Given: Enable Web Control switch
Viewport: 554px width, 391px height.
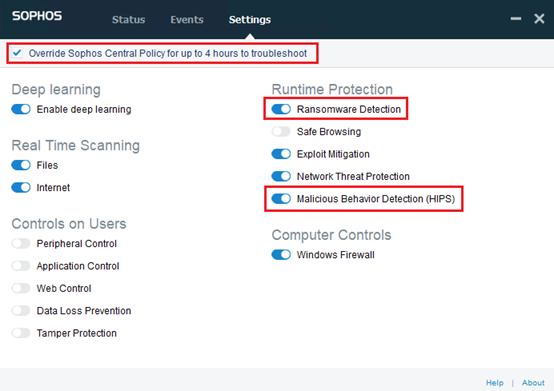Looking at the screenshot, I should pos(21,288).
